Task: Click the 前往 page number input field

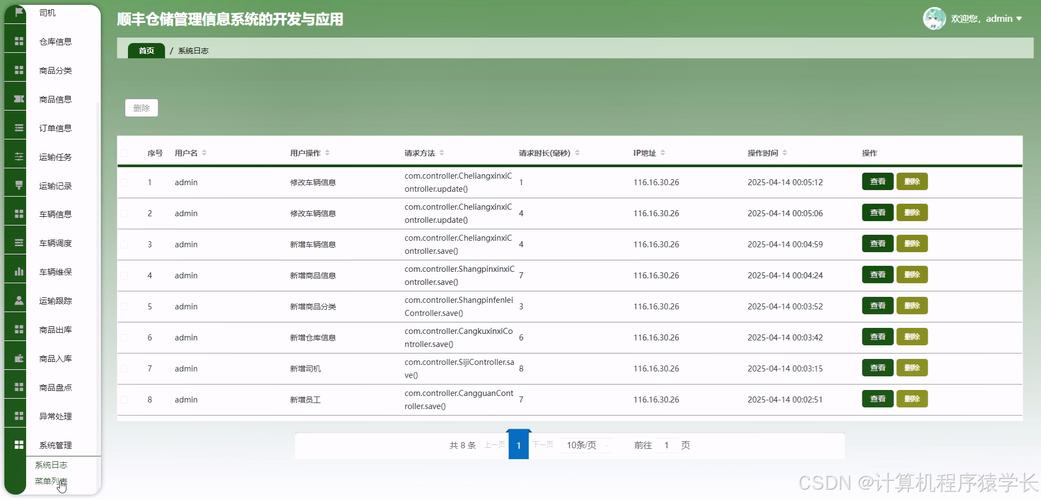Action: coord(667,445)
